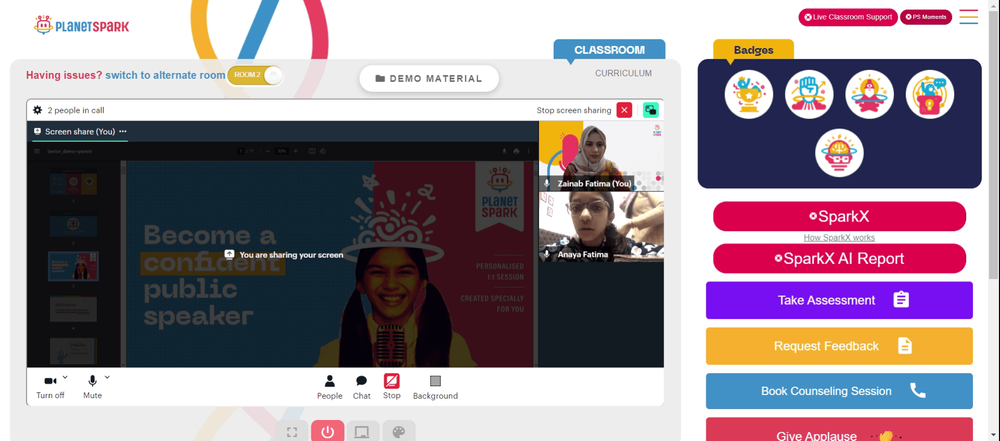The image size is (1000, 441).
Task: Click the PlanetSpark logo
Action: pos(82,26)
